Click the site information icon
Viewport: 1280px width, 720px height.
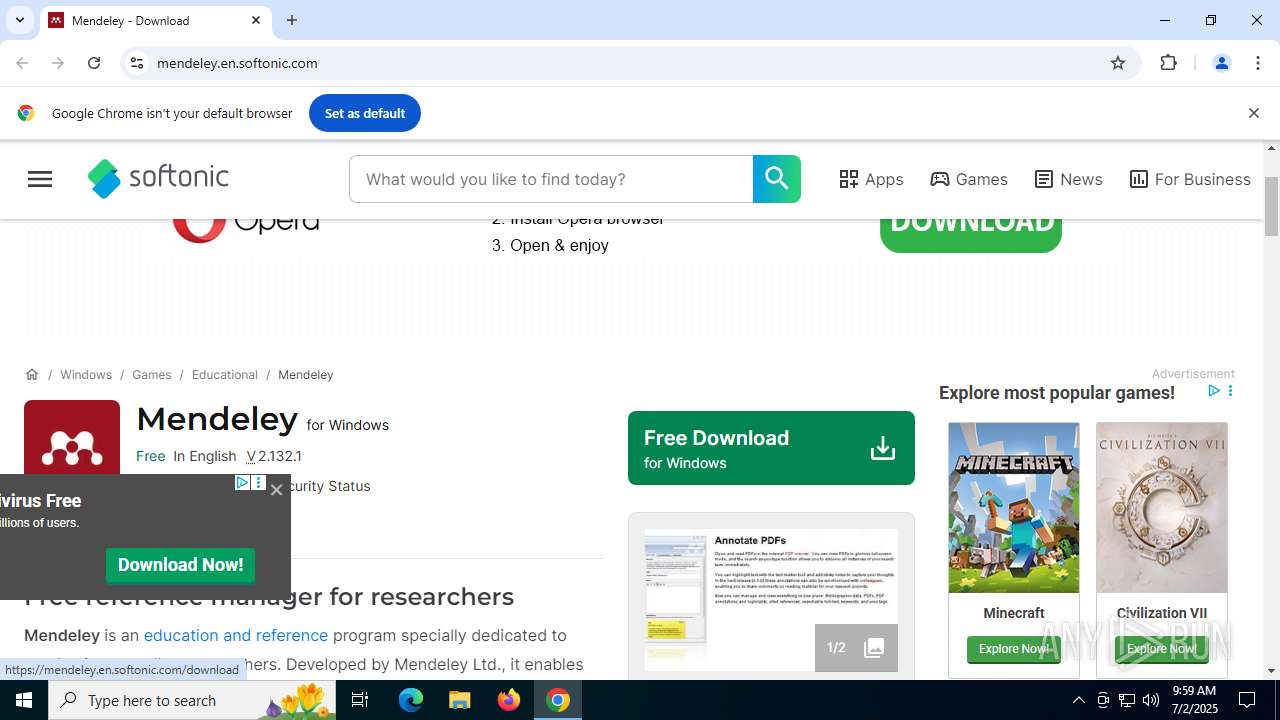[x=137, y=63]
